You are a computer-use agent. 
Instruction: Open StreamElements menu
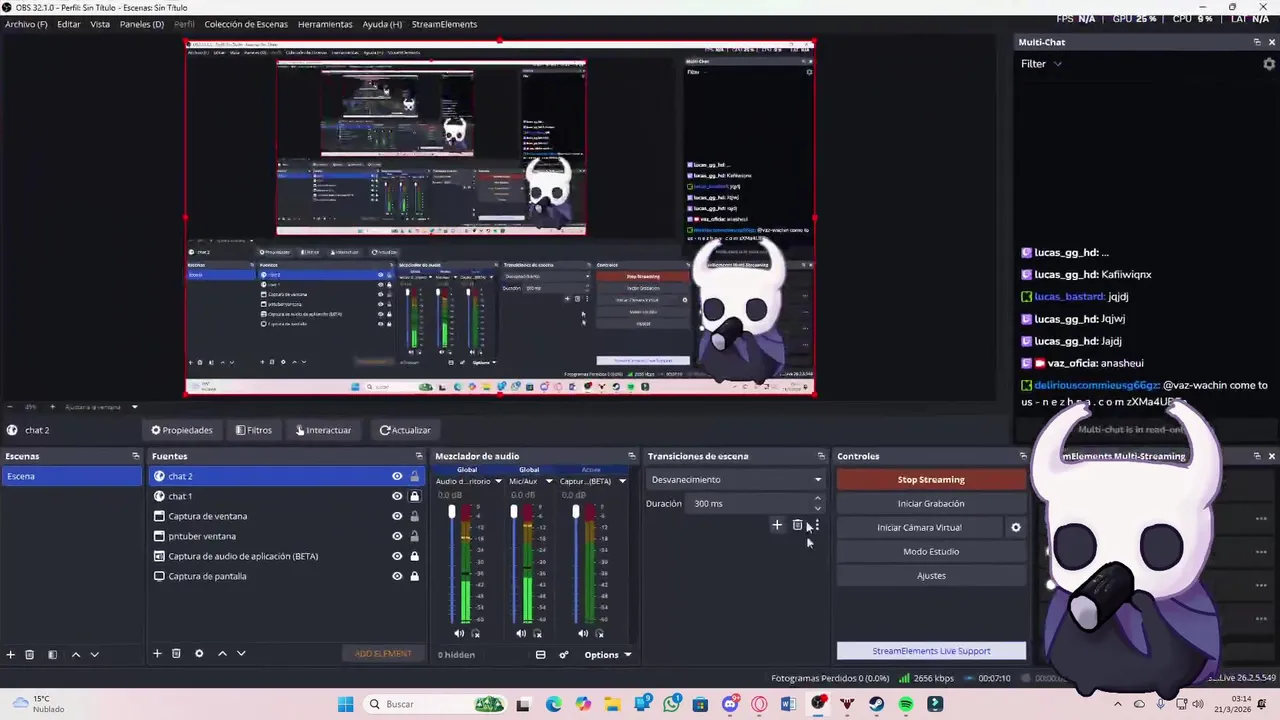(x=444, y=24)
